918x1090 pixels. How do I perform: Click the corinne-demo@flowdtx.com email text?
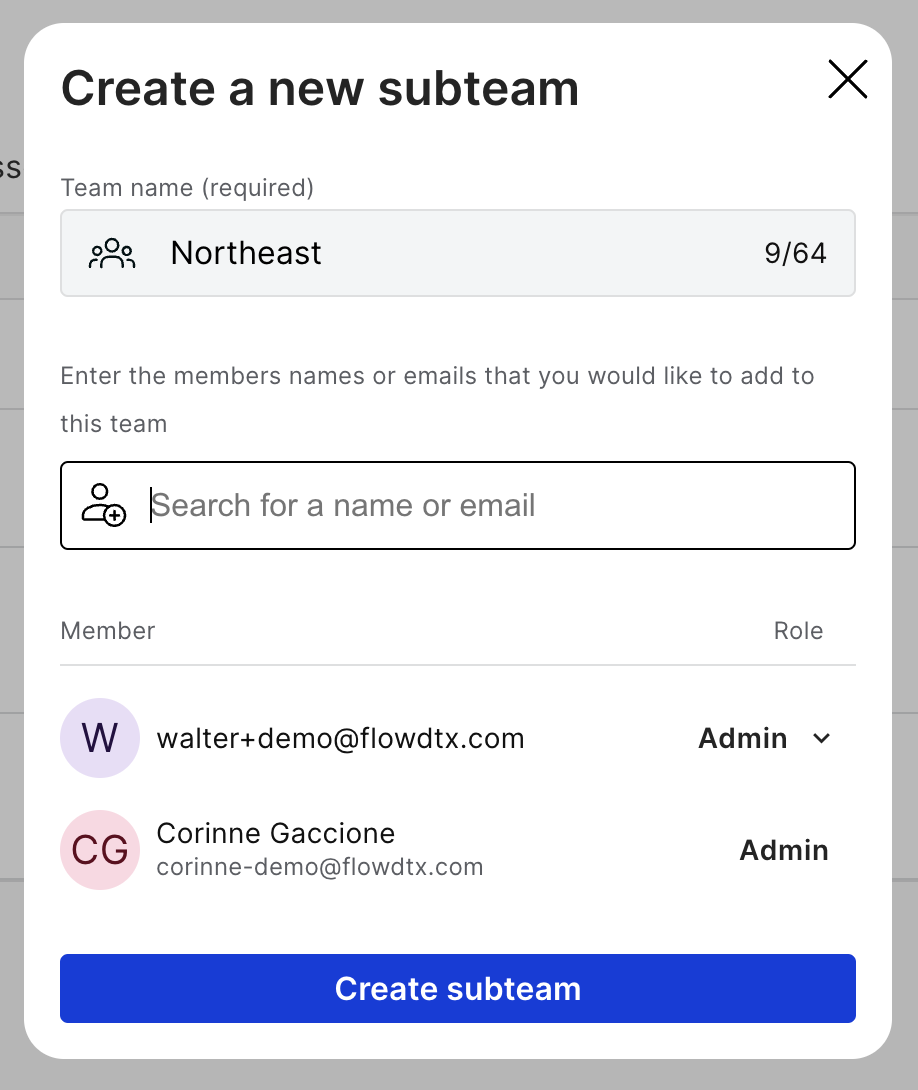click(x=320, y=867)
